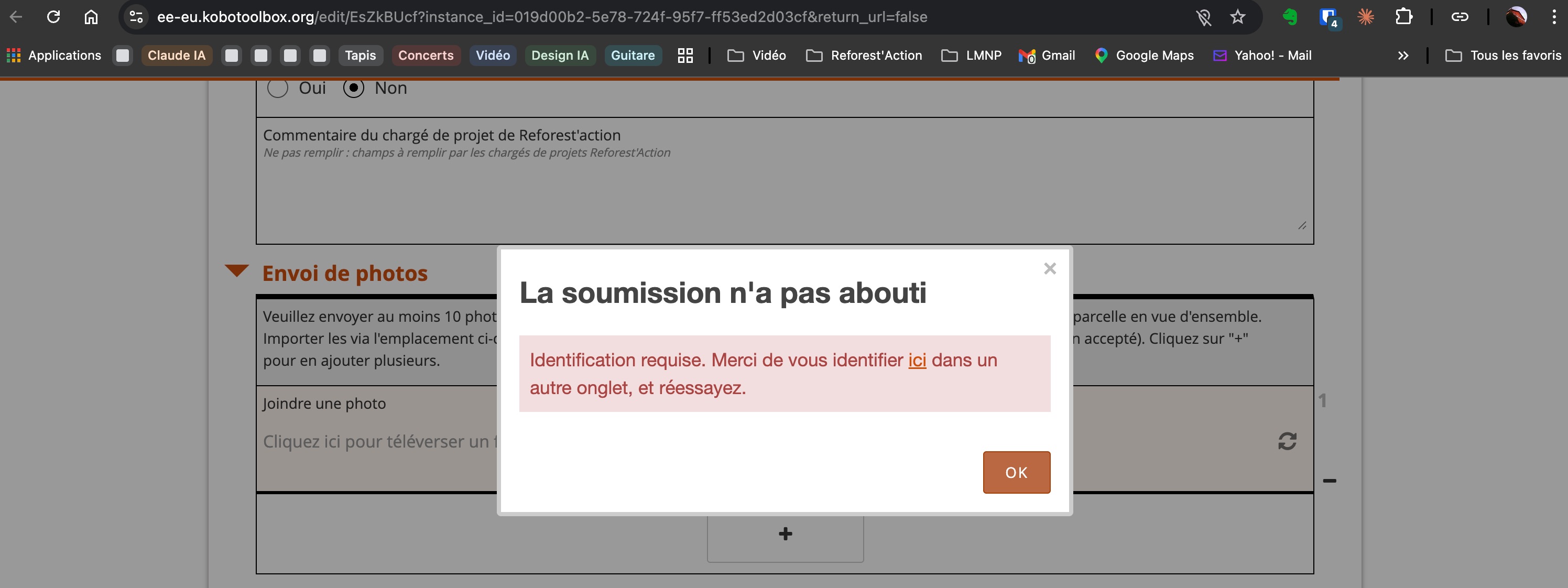Select the Oui radio button
The height and width of the screenshot is (588, 1568).
coord(278,88)
